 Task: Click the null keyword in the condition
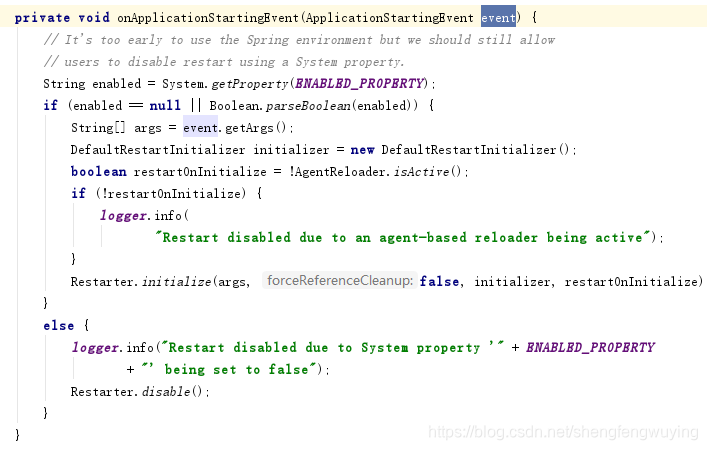(x=165, y=106)
